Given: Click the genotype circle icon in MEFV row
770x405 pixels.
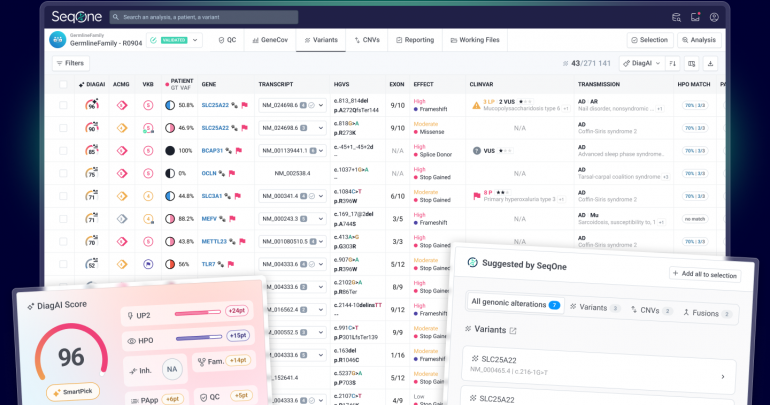Looking at the screenshot, I should pos(170,219).
